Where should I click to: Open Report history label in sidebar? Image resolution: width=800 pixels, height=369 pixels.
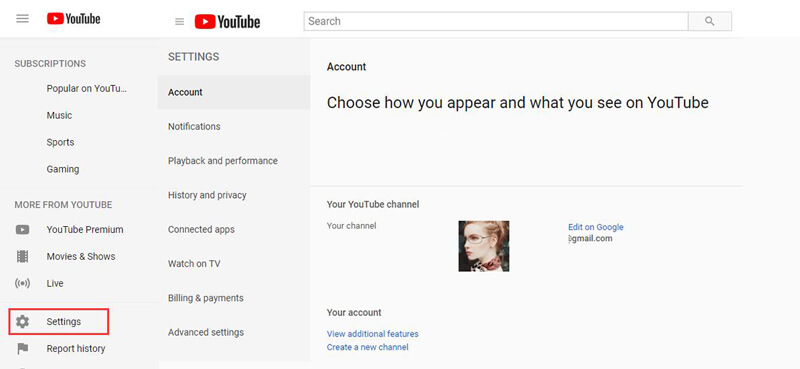click(x=76, y=349)
